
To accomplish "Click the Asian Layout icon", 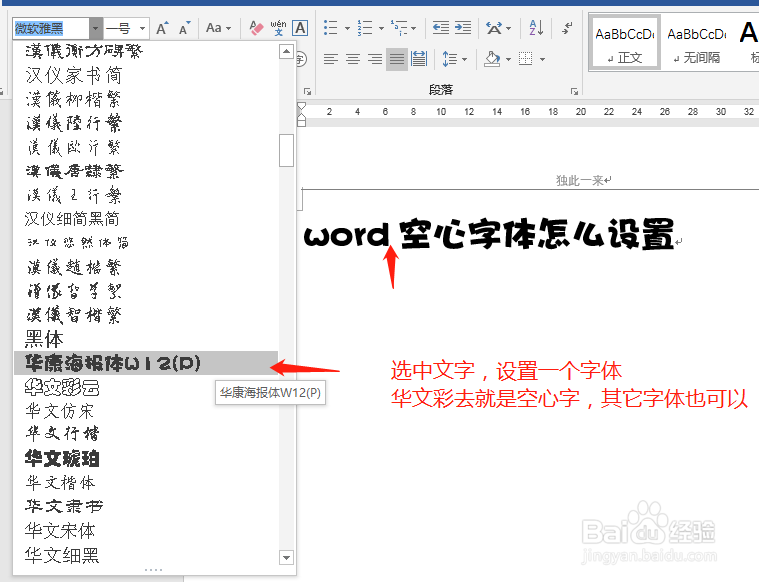I will point(494,28).
